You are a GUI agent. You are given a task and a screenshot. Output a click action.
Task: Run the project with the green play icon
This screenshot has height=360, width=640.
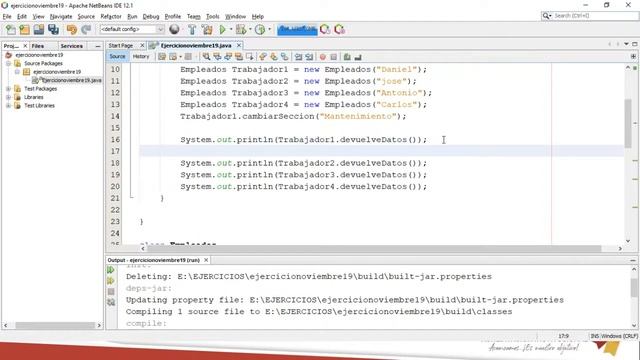click(x=222, y=29)
